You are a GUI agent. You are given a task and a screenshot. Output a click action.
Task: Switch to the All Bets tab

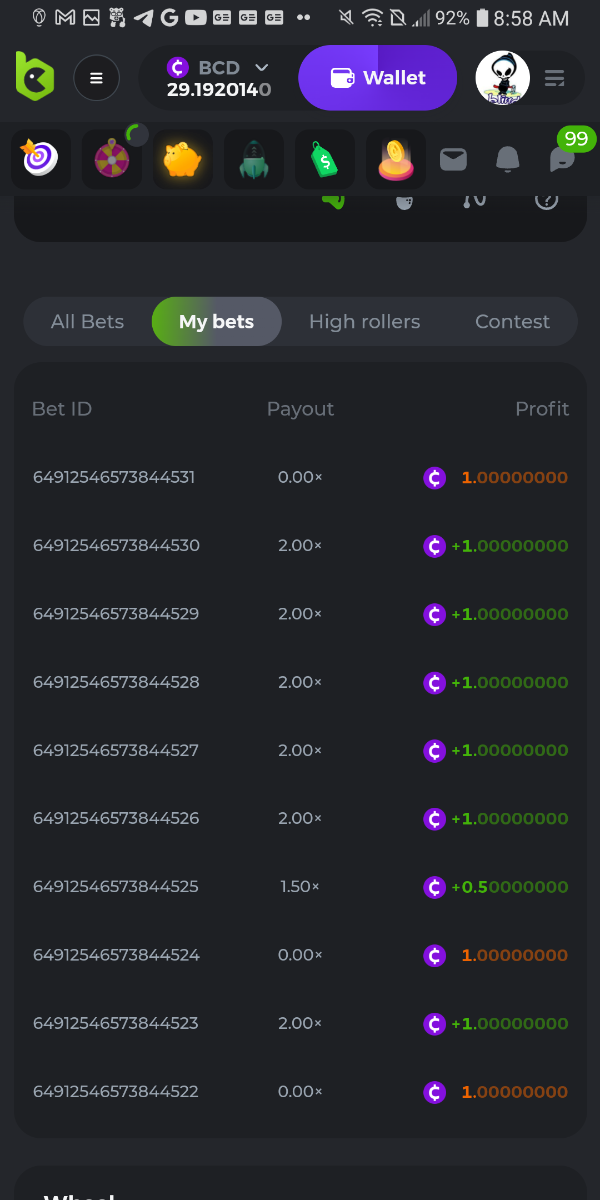click(x=87, y=322)
